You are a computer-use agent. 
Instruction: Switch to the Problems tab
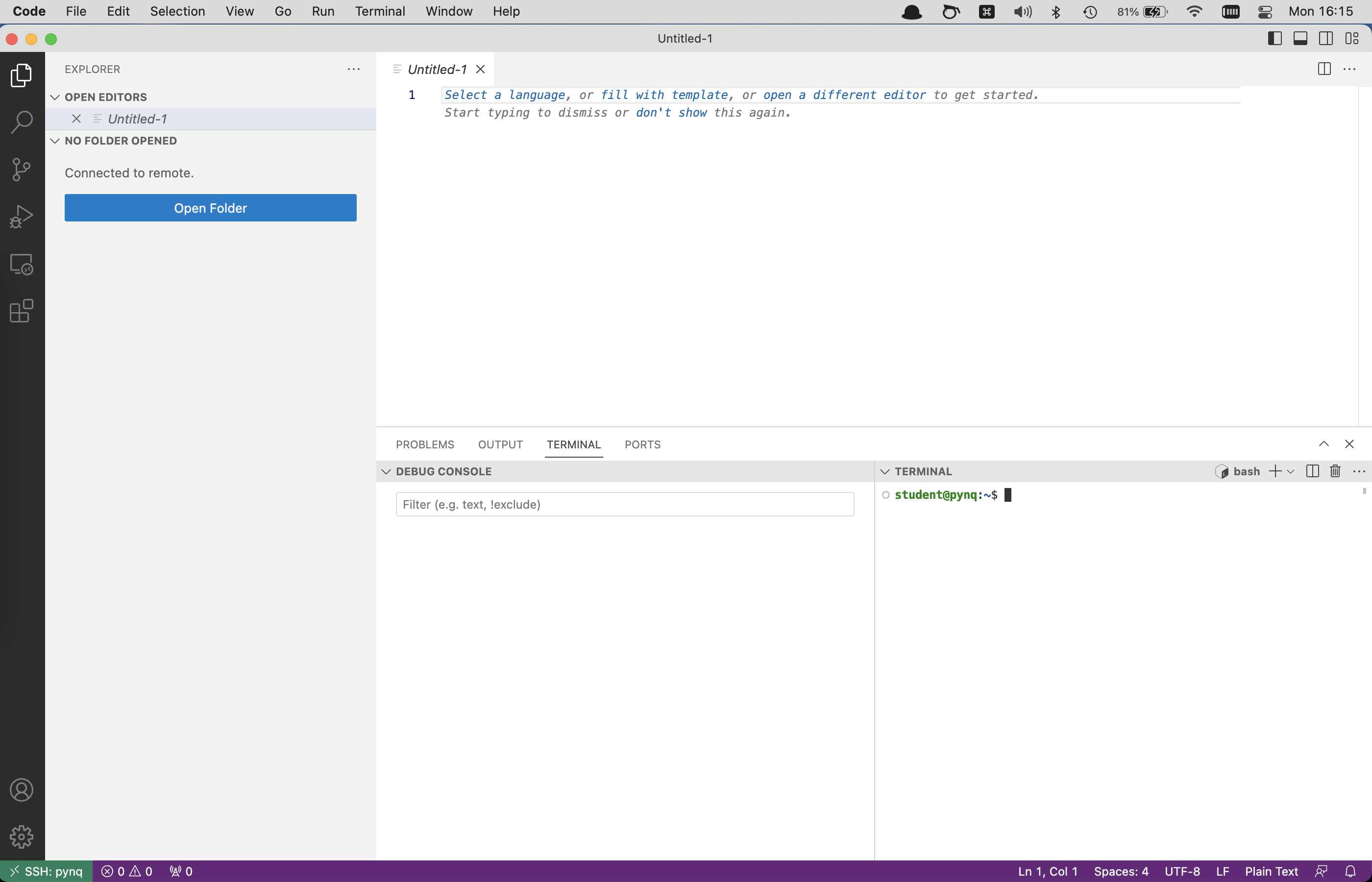[425, 444]
